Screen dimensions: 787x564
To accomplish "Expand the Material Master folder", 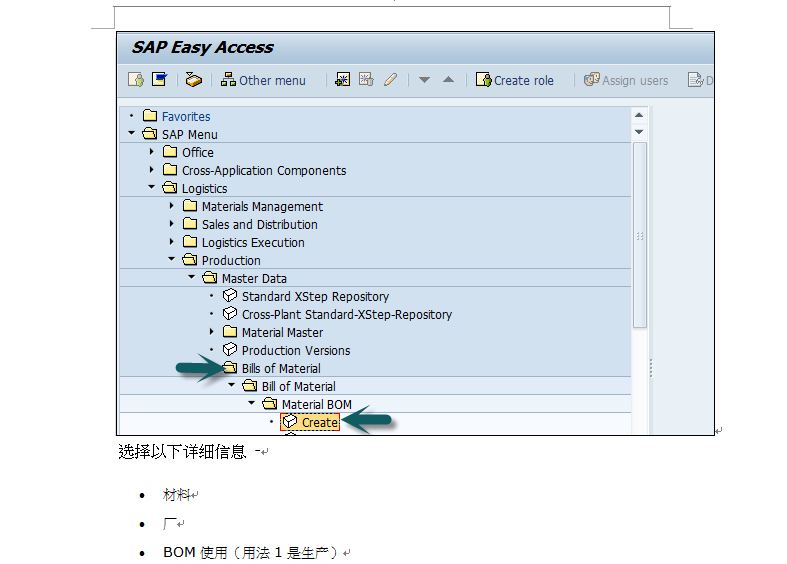I will (x=212, y=331).
